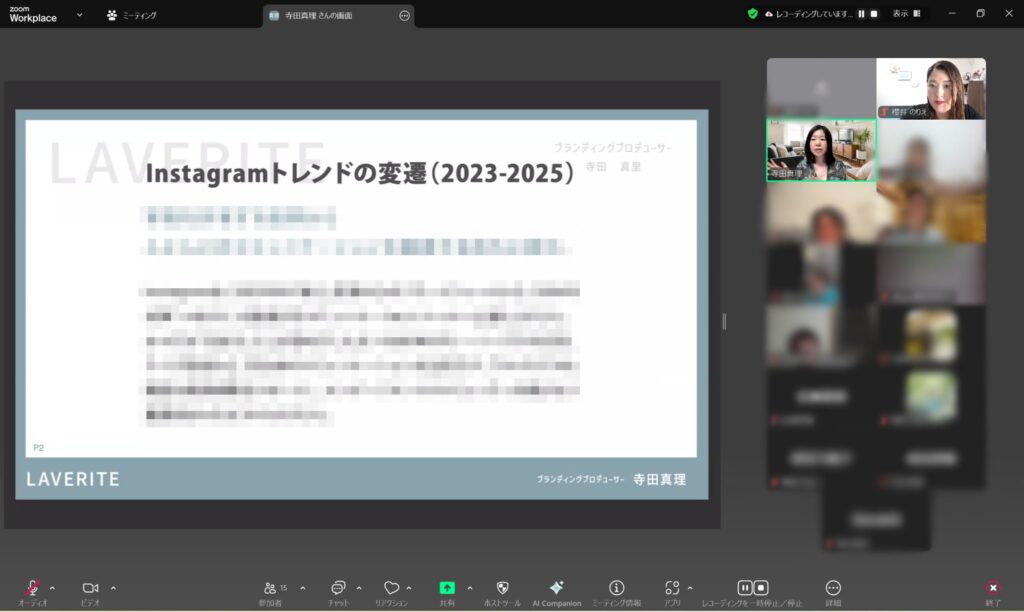Stop recording from top status bar

pos(874,14)
